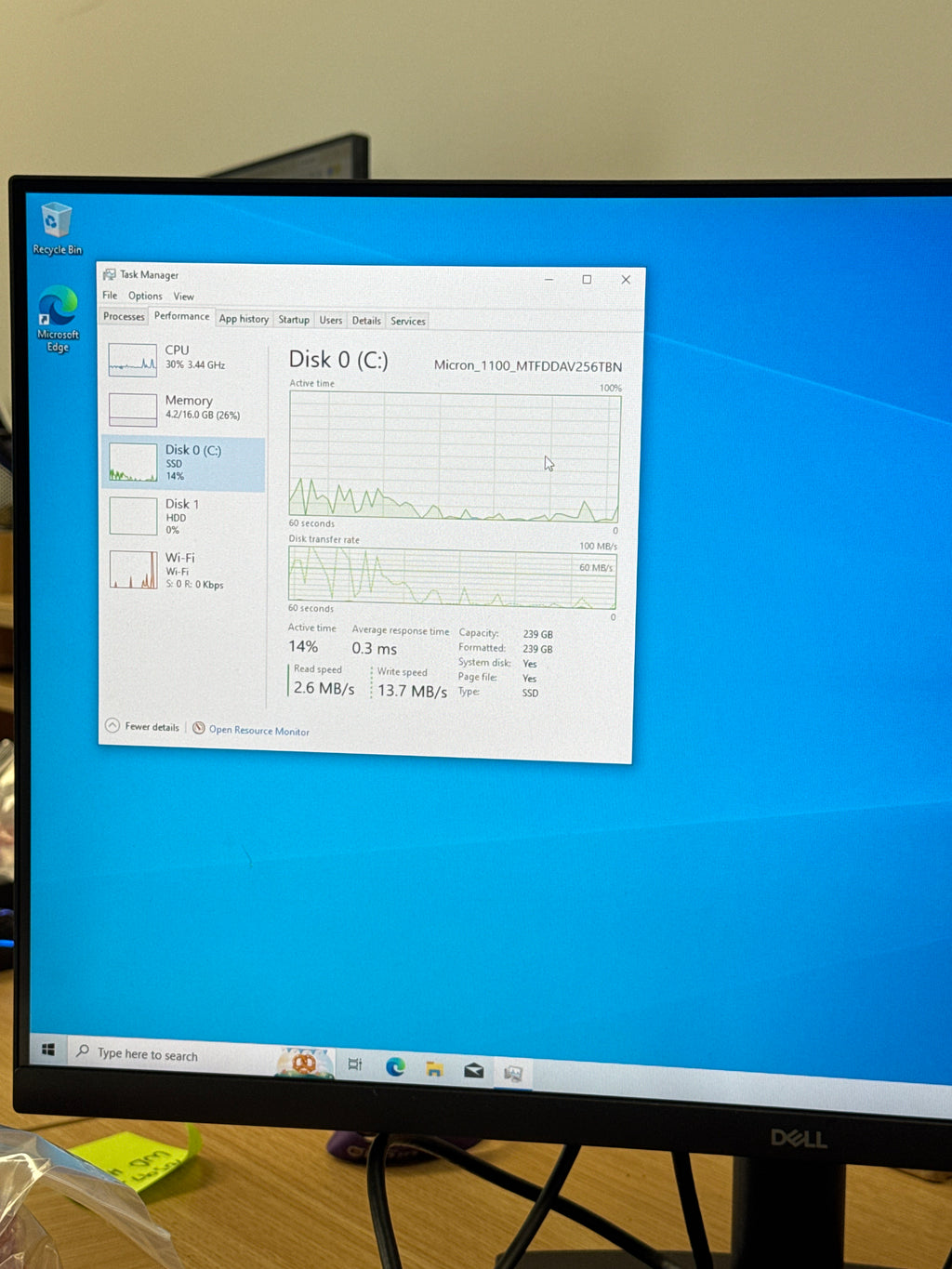Click the 13.7 MB/s write speed value

412,691
